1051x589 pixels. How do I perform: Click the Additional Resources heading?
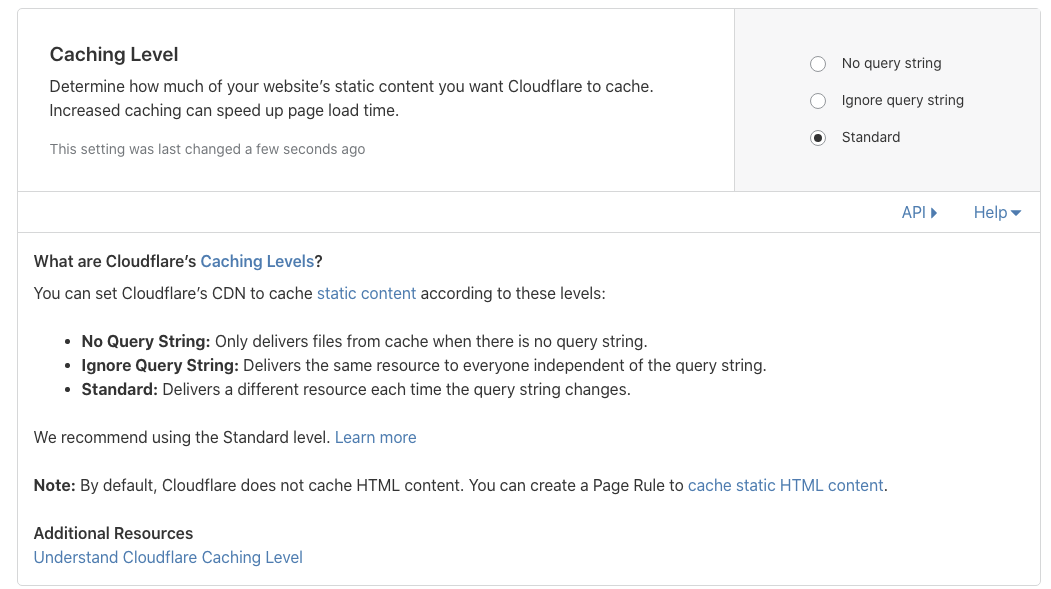[113, 533]
